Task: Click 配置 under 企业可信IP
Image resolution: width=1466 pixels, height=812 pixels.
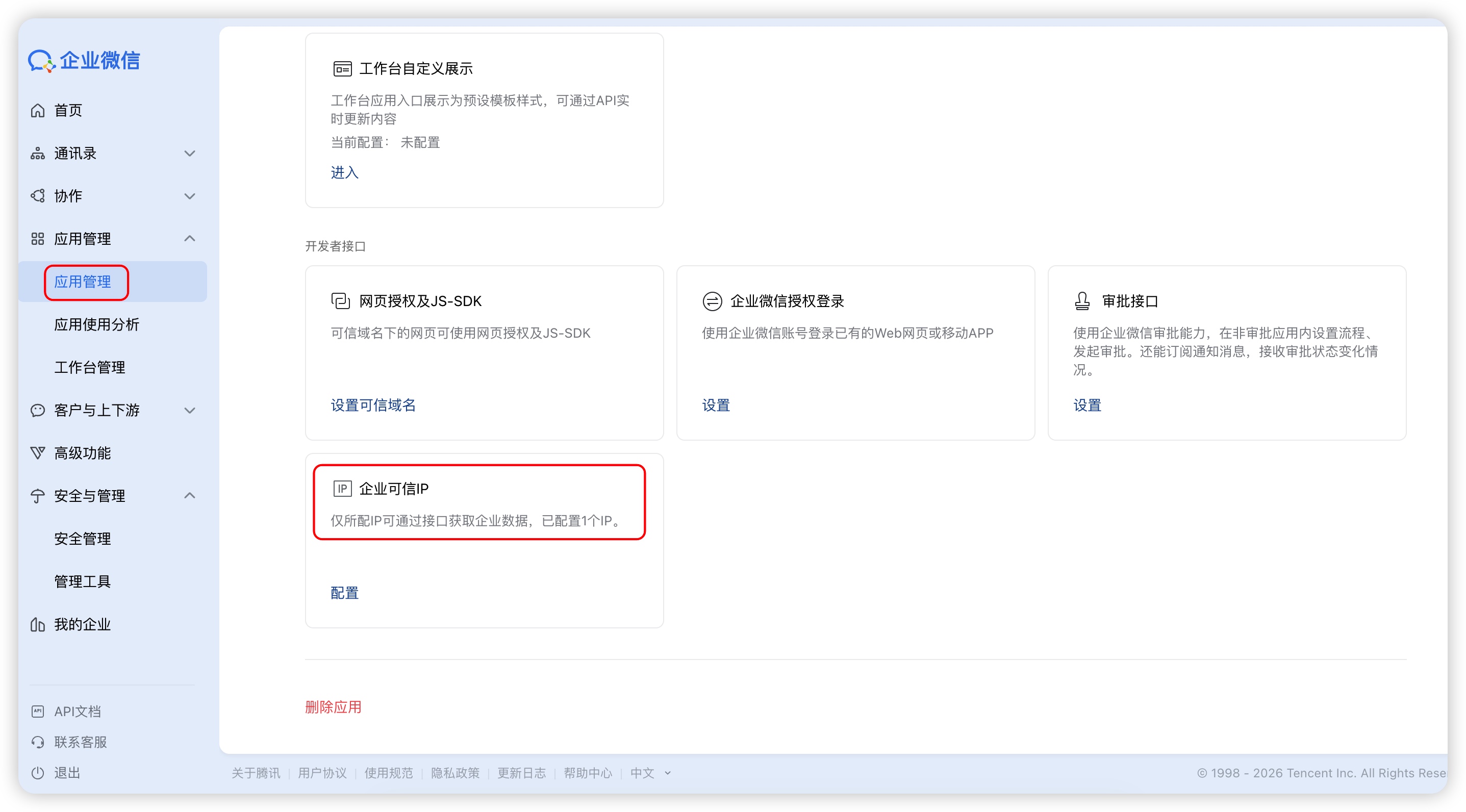Action: [344, 593]
